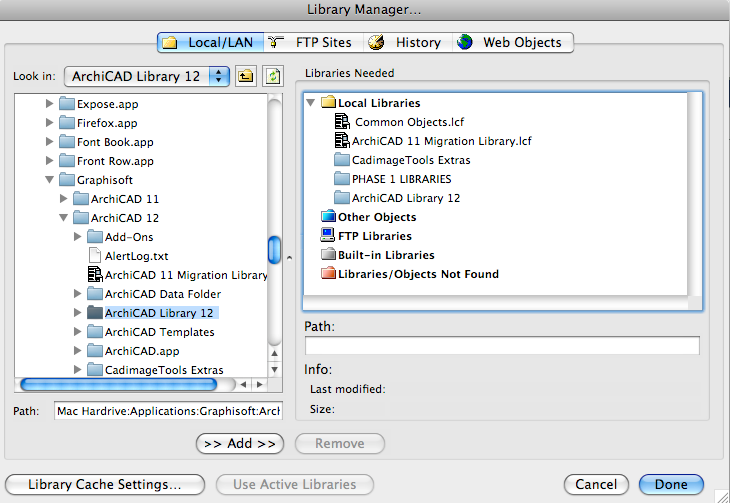
Task: Click the Graphisoft folder icon
Action: click(67, 179)
